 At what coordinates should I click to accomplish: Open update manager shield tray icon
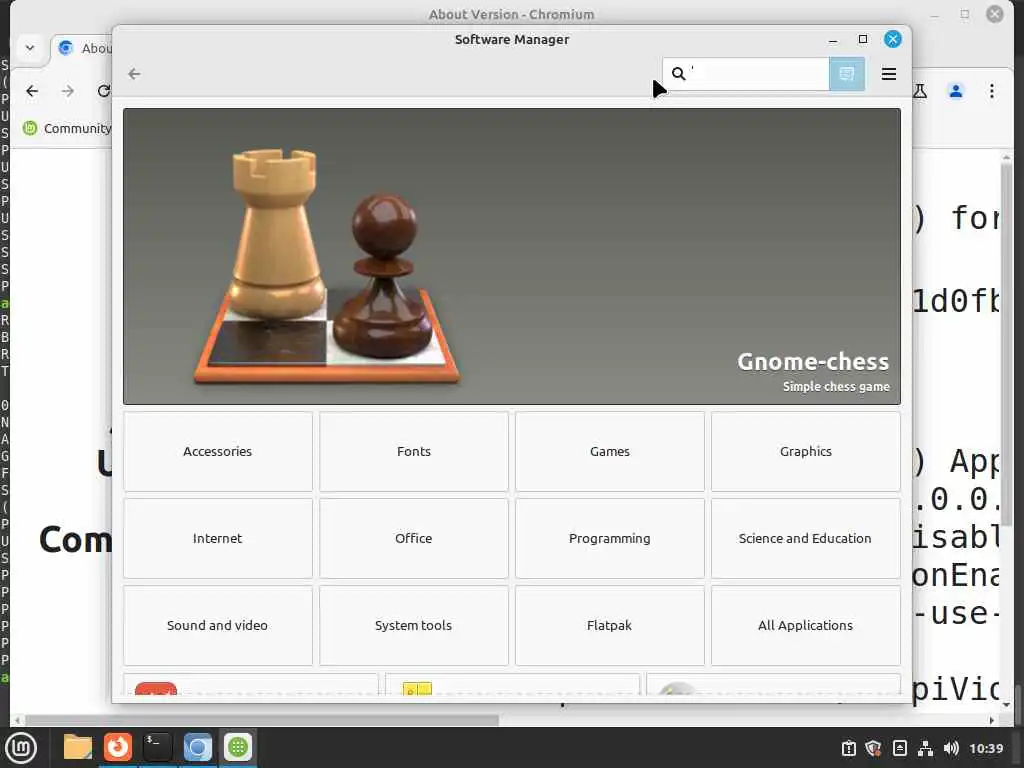[x=873, y=748]
